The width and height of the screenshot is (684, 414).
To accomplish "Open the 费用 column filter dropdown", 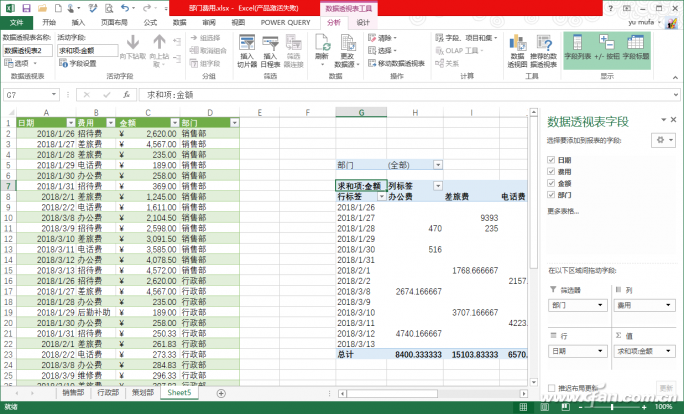I will click(x=111, y=123).
